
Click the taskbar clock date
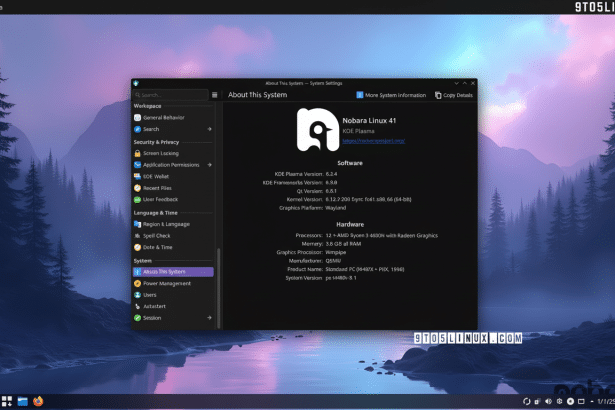[606, 401]
